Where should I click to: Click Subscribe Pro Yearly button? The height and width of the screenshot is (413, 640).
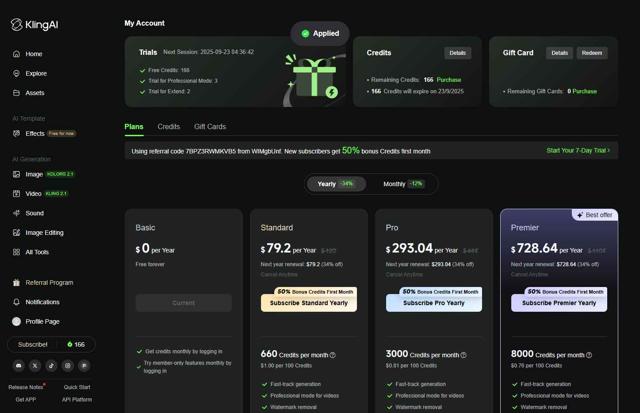[434, 303]
